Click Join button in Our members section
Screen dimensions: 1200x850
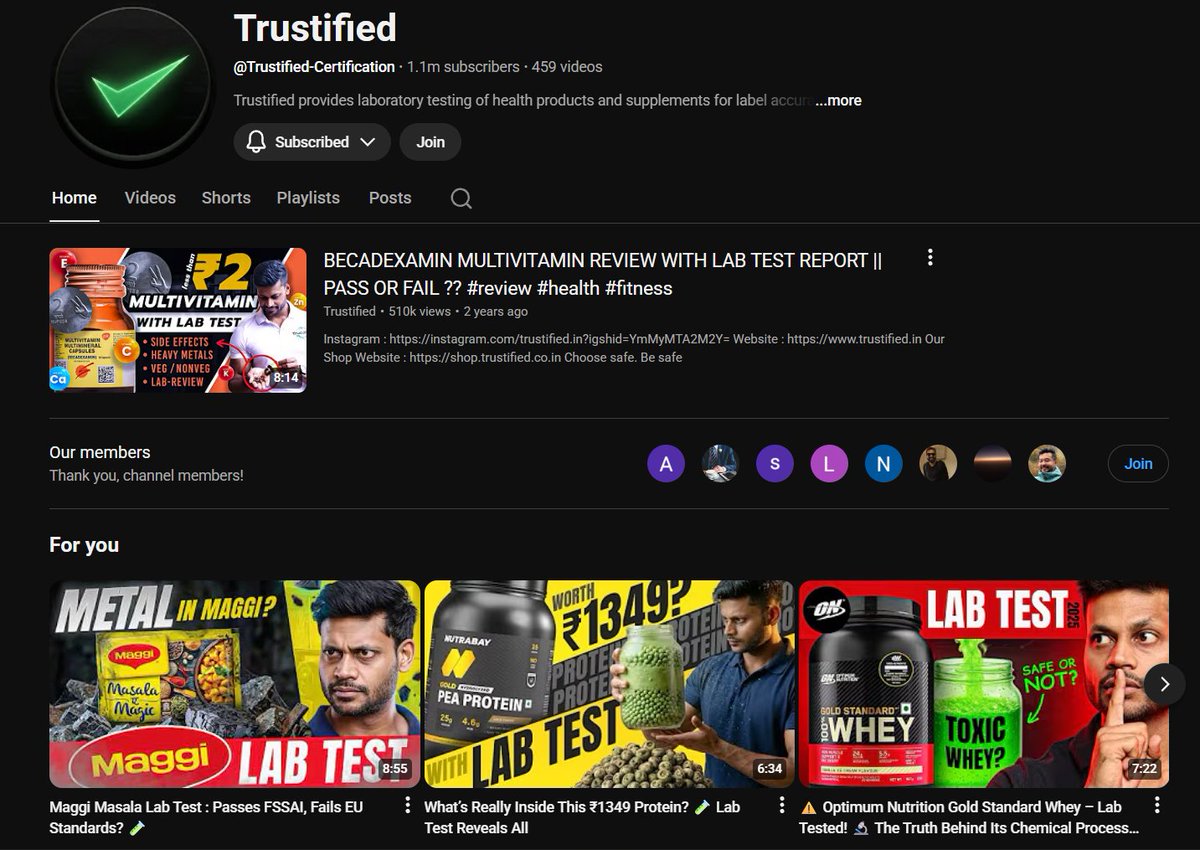point(1138,464)
